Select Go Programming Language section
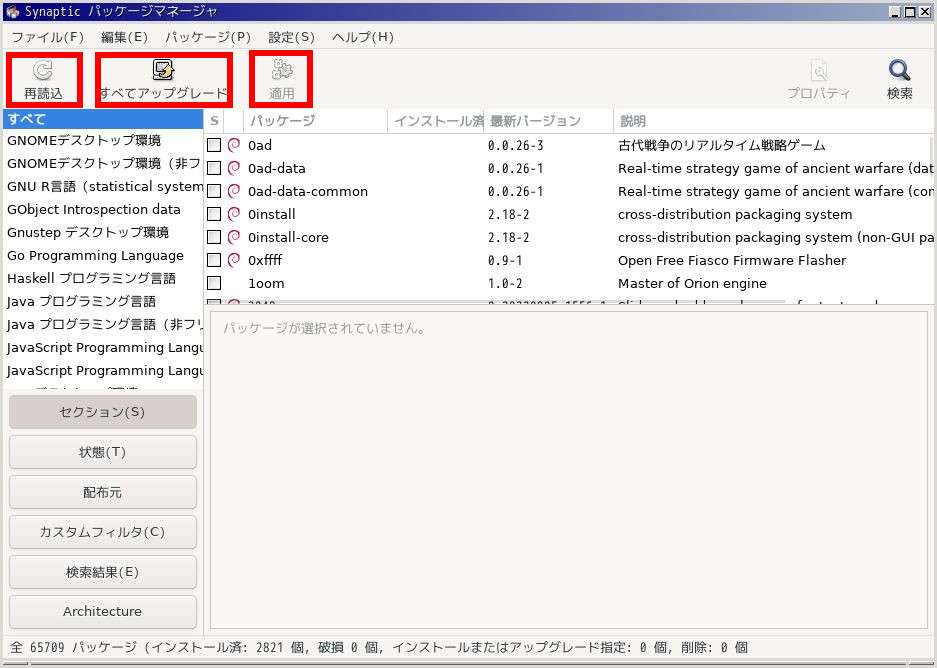The width and height of the screenshot is (937, 668). click(103, 255)
